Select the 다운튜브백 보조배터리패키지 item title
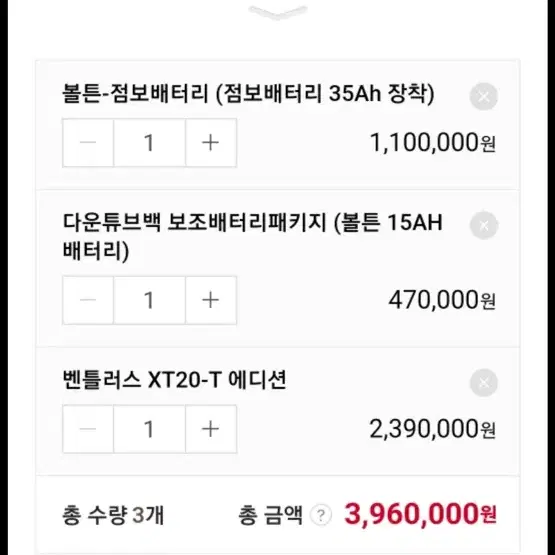 252,237
